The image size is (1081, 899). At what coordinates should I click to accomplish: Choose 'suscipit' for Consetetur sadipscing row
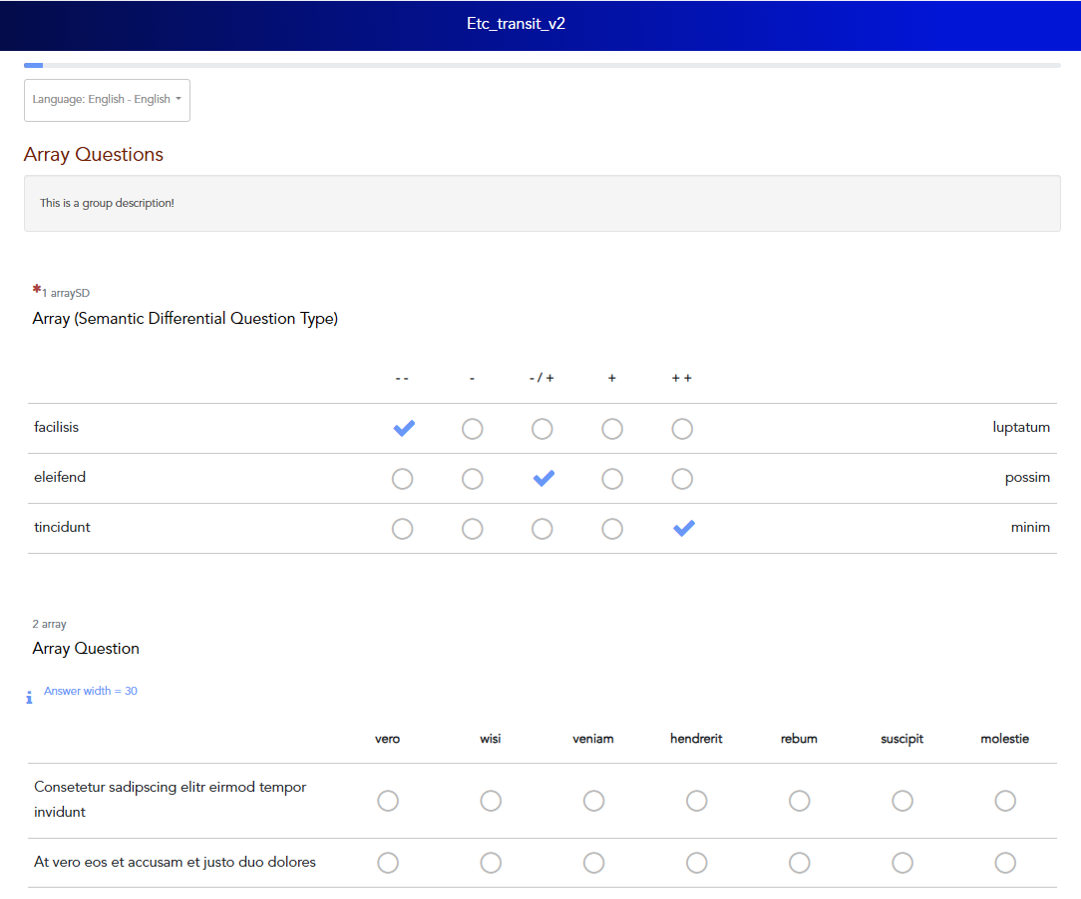pos(902,801)
